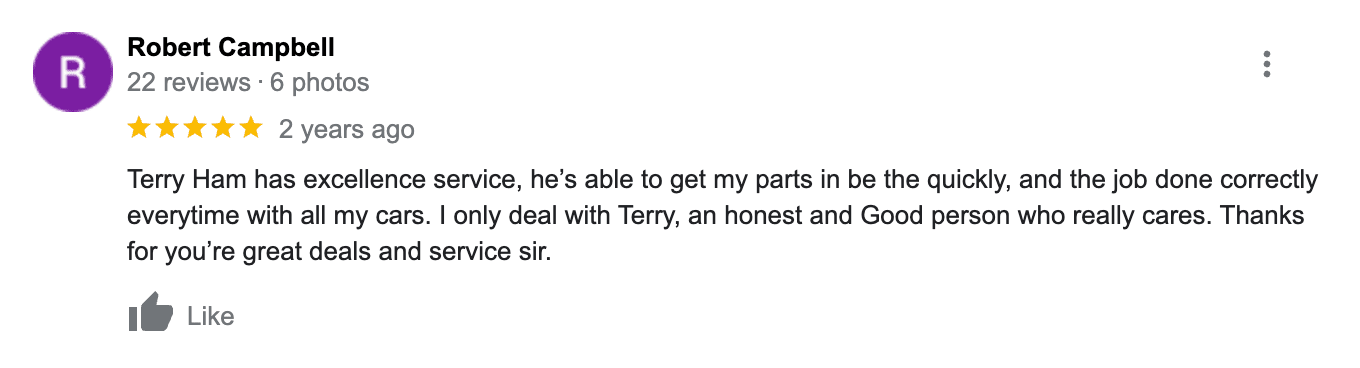Click the thumbs-up Like icon
This screenshot has width=1360, height=368.
click(x=151, y=314)
